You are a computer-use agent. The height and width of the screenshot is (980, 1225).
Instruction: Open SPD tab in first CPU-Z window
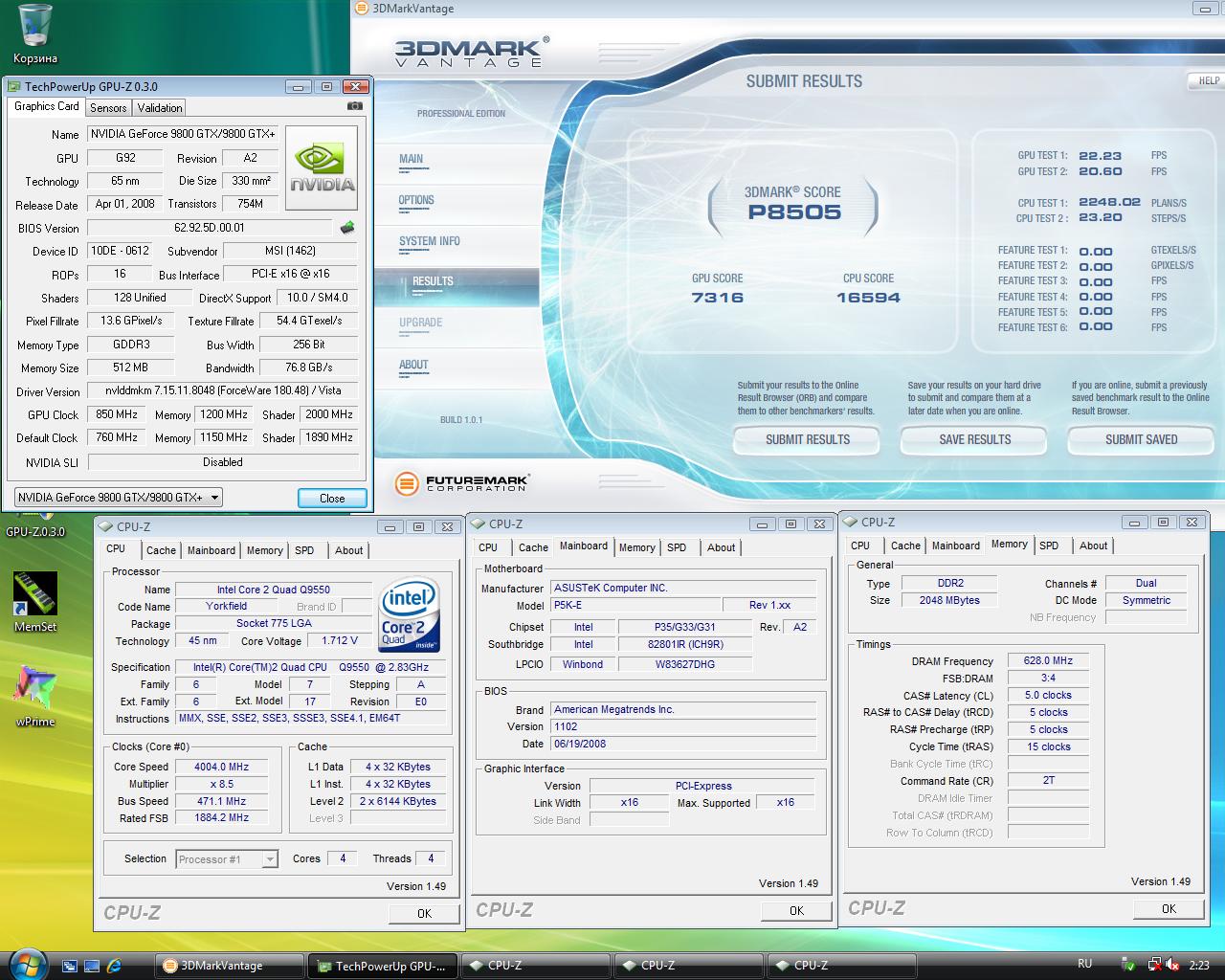(x=304, y=550)
